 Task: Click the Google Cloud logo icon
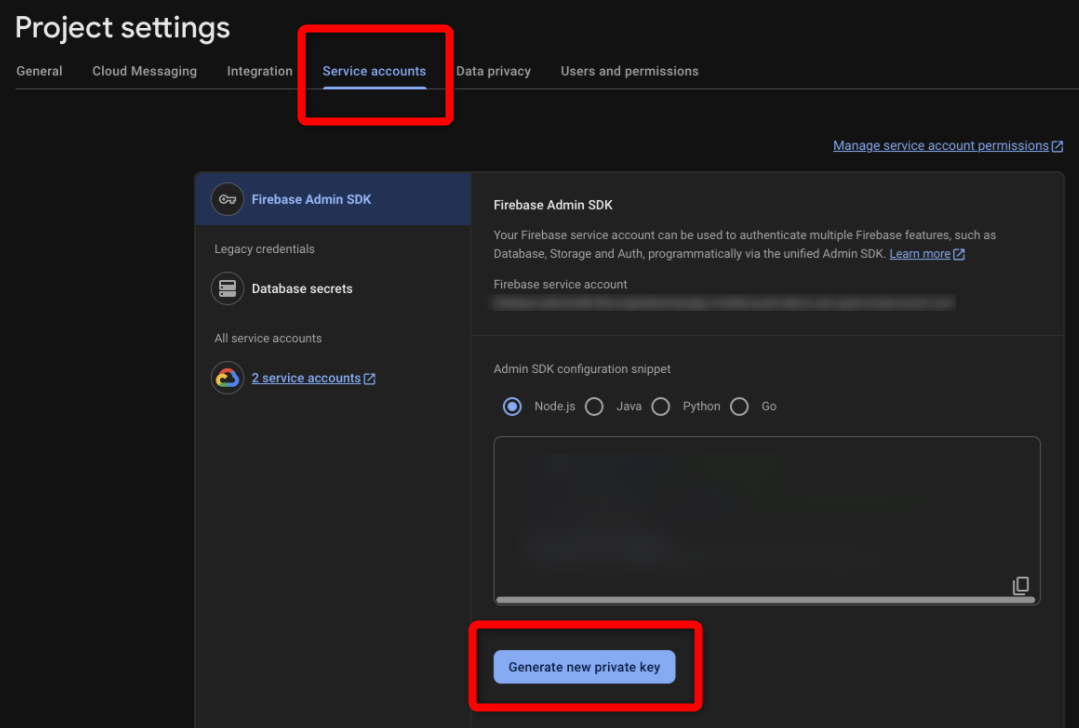pyautogui.click(x=227, y=378)
